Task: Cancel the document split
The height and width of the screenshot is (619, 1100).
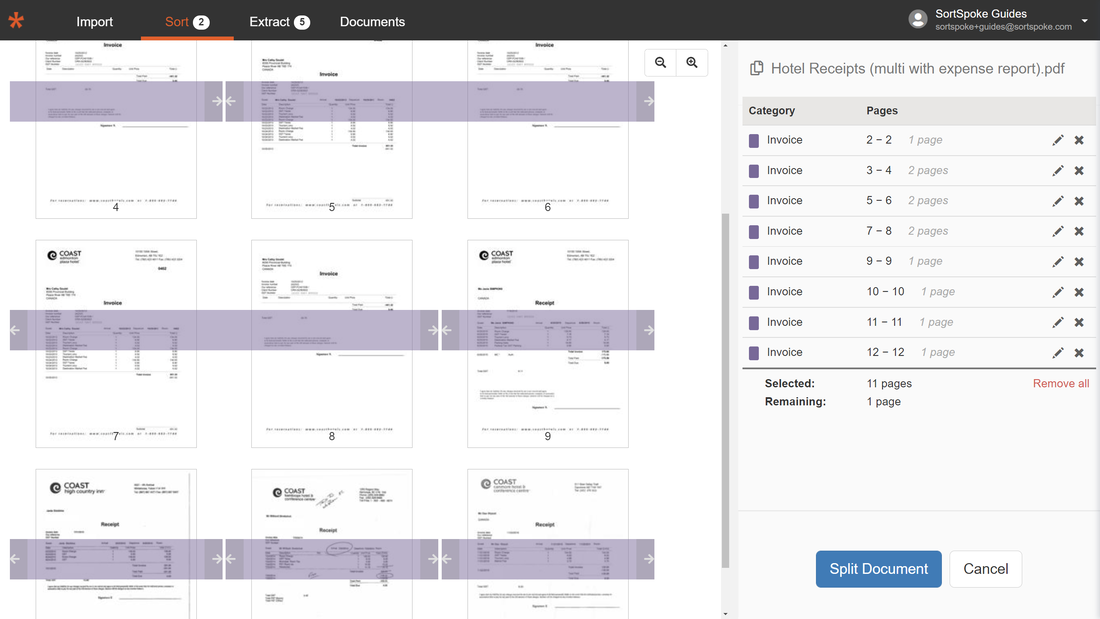Action: (986, 569)
